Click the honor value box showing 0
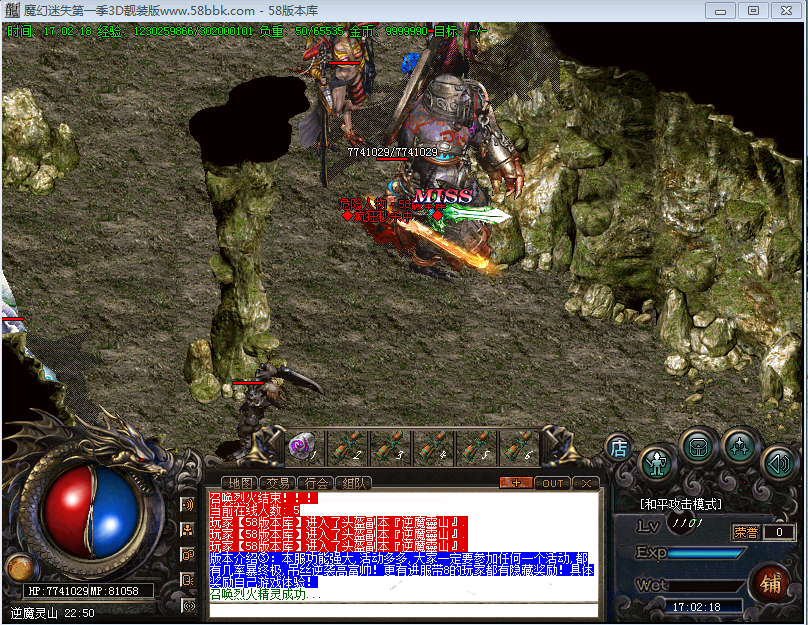Screen dimensions: 808x625 (779, 532)
